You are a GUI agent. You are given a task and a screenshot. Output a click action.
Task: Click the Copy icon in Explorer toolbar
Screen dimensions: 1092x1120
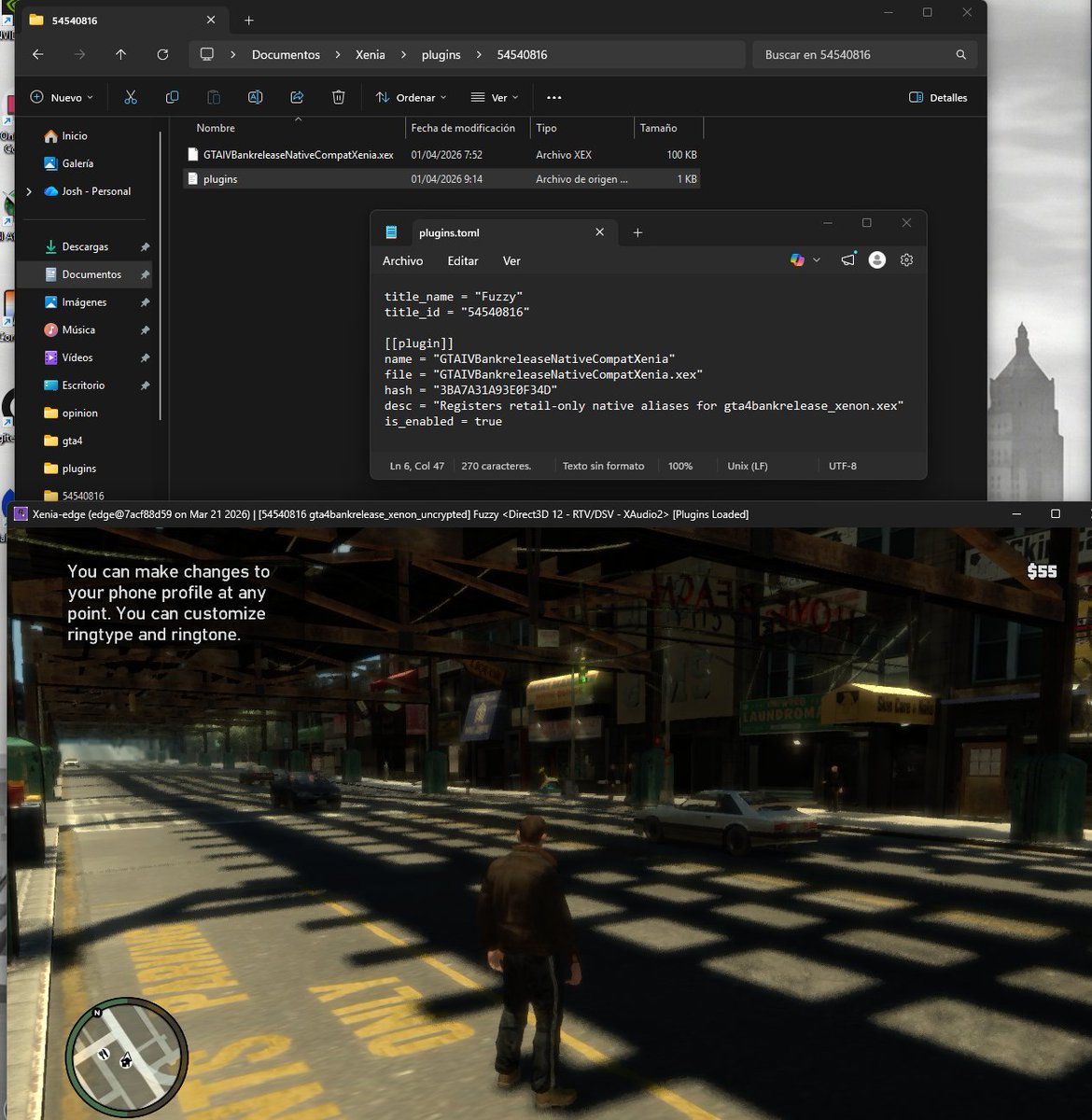172,97
